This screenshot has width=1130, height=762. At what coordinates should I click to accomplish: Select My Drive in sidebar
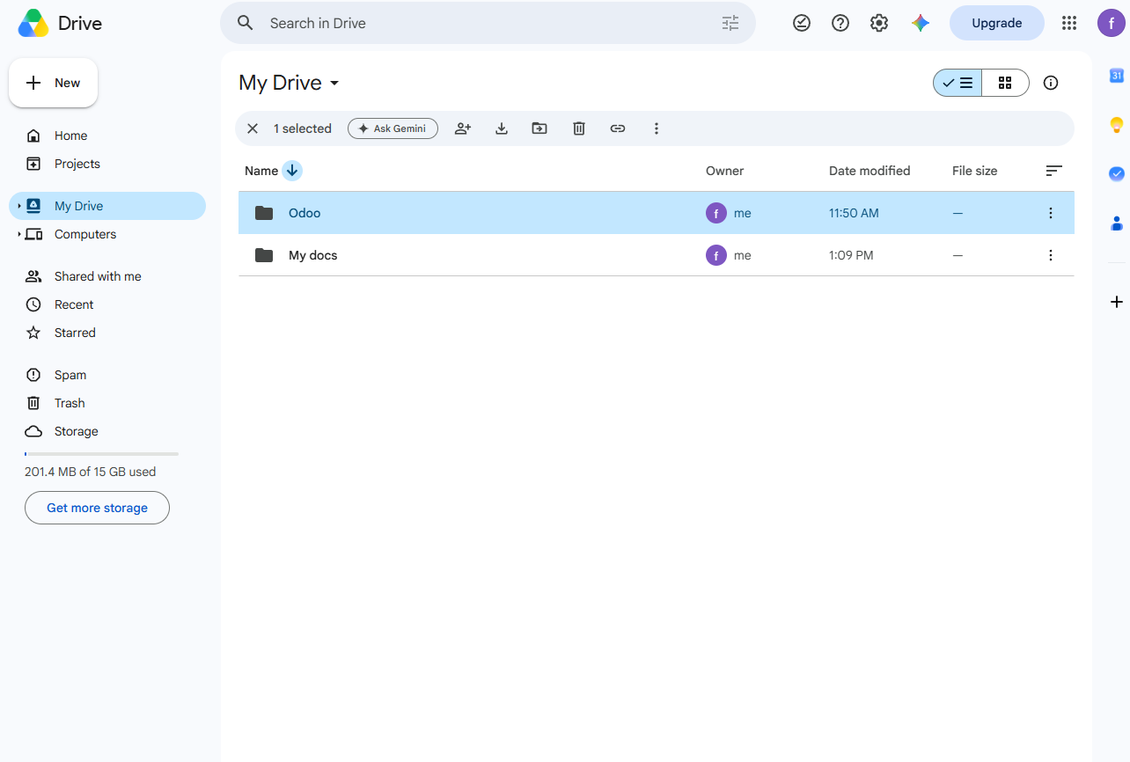(107, 206)
